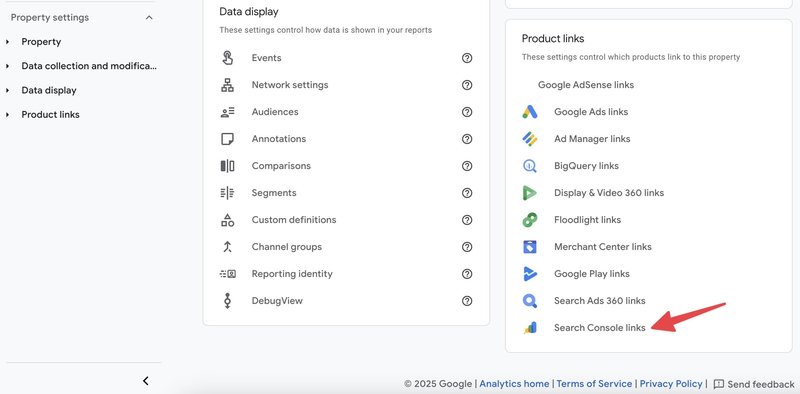The image size is (800, 394).
Task: Click the Reporting identity icon
Action: click(228, 274)
